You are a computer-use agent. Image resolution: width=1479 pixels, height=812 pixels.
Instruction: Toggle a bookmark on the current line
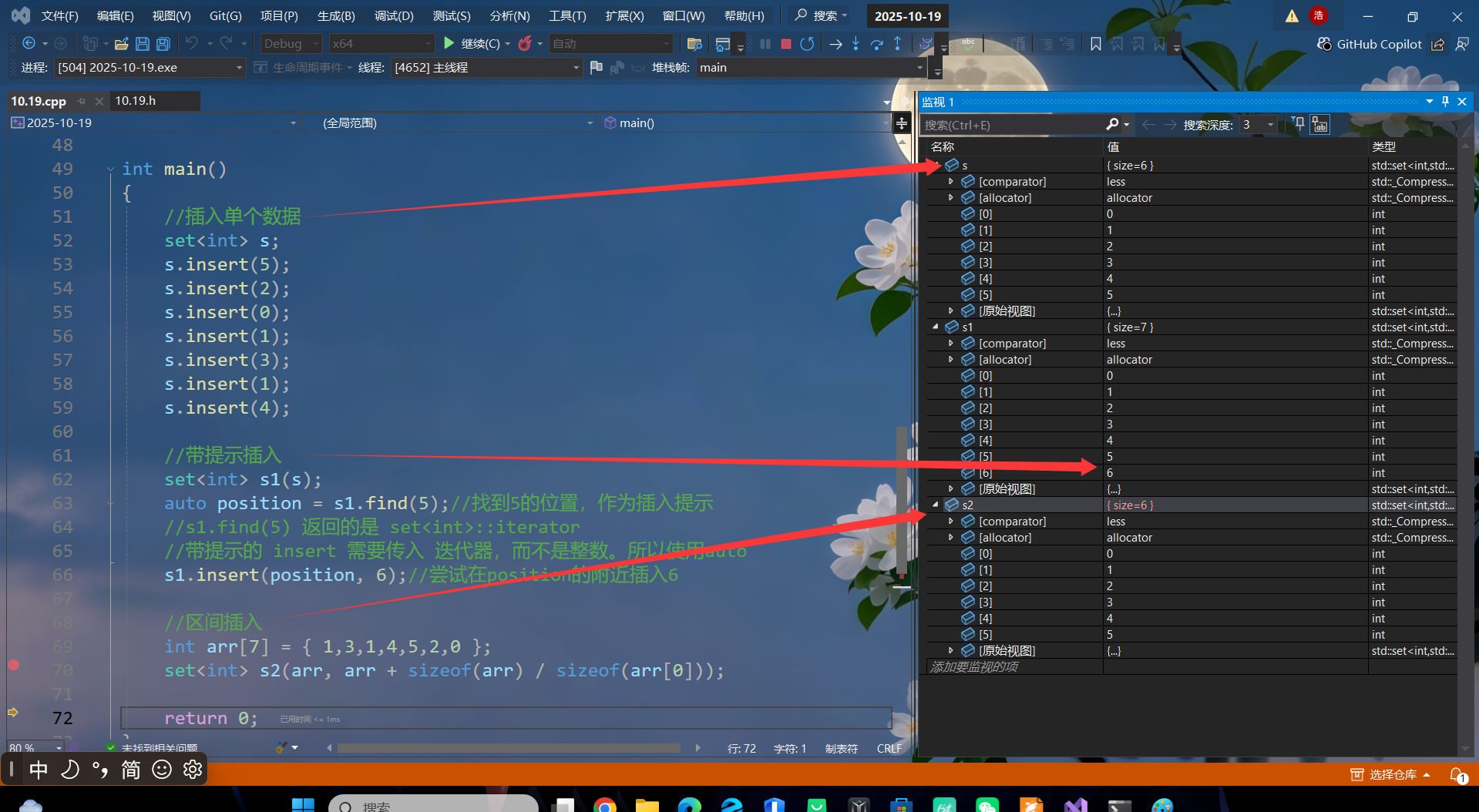(1095, 44)
